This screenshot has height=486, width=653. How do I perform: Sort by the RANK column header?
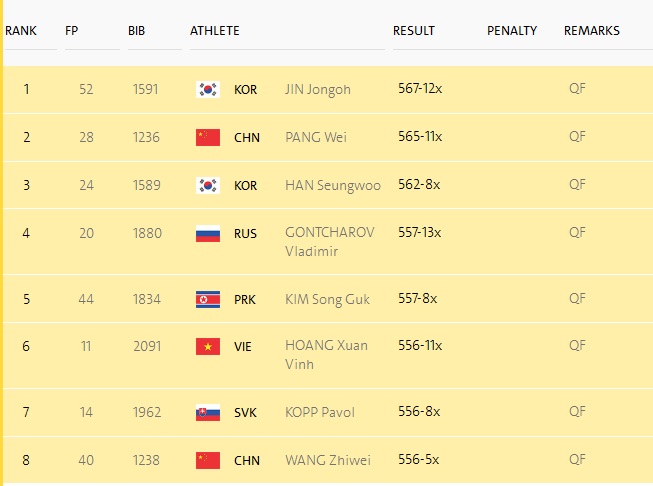click(21, 30)
